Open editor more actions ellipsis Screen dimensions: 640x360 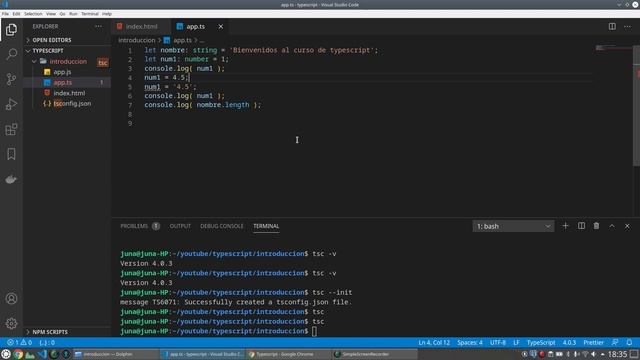pyautogui.click(x=627, y=27)
